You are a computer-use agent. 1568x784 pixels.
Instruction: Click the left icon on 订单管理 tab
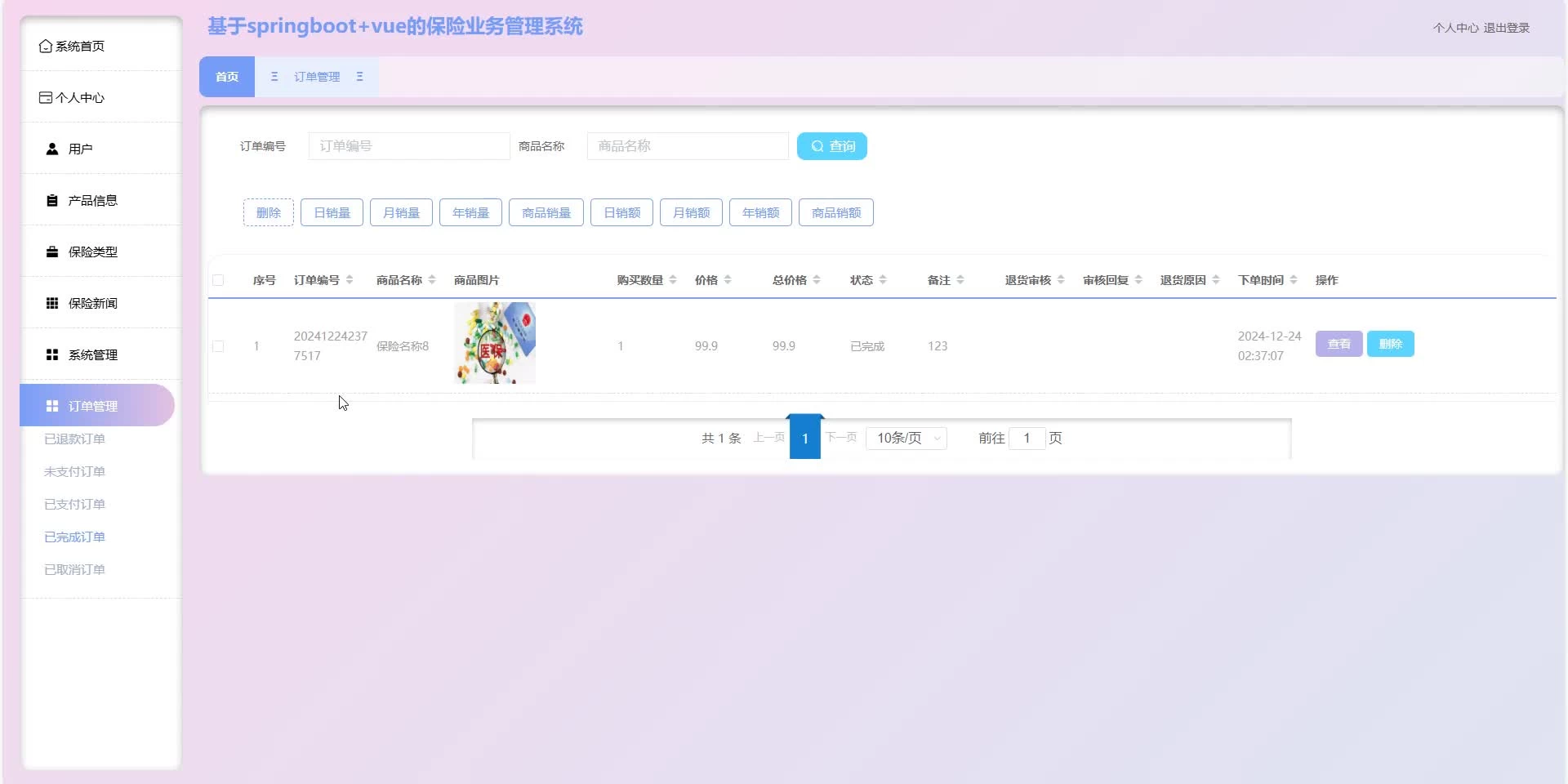coord(274,77)
